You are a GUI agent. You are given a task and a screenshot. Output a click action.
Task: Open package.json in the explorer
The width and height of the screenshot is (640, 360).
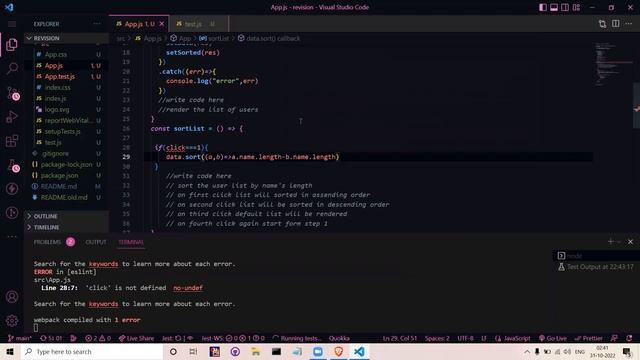66,176
